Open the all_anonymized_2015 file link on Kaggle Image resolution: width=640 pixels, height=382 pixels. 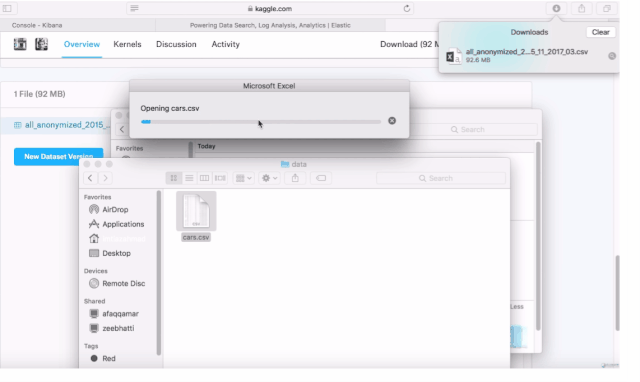click(67, 125)
